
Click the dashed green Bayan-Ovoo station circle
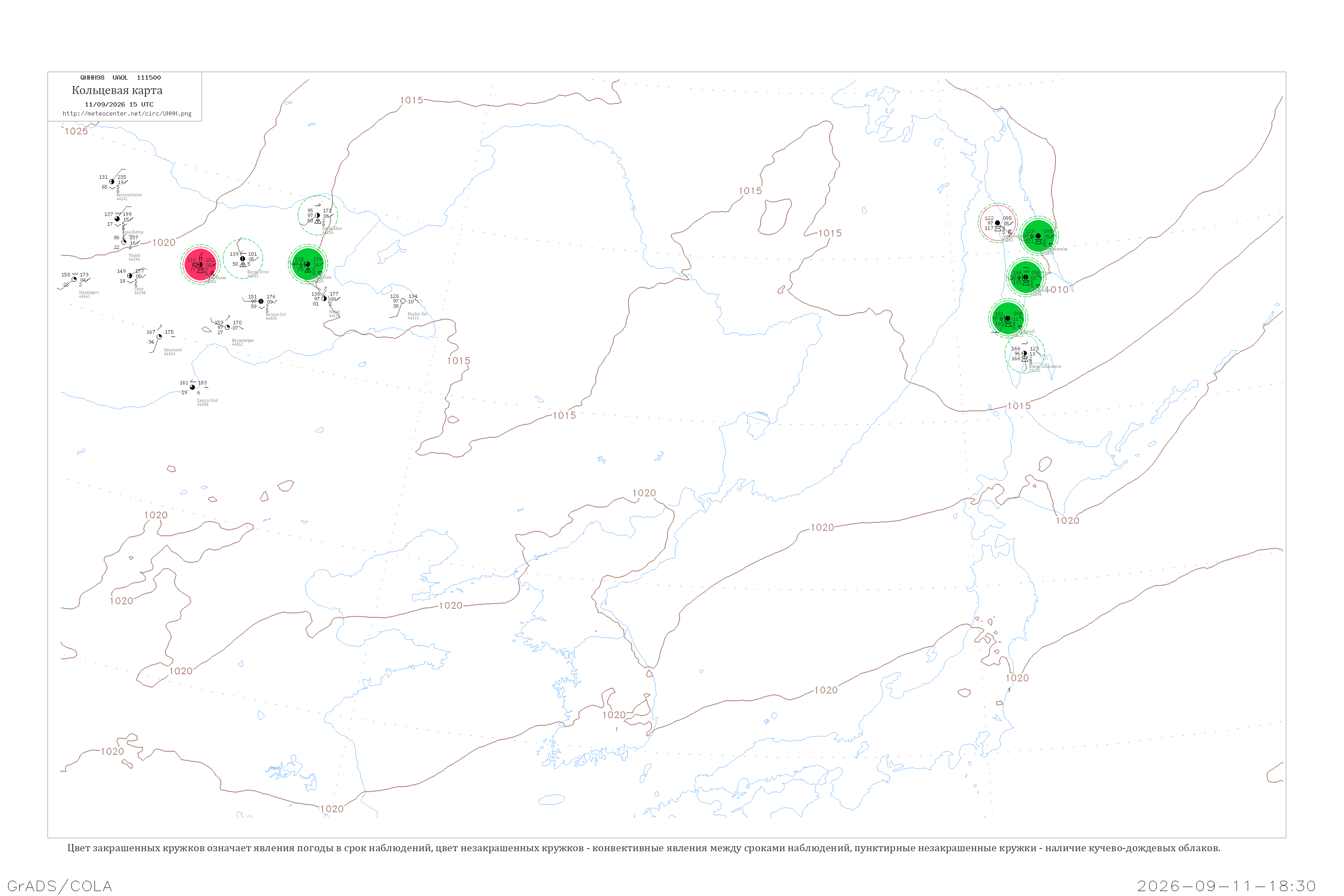click(x=243, y=259)
